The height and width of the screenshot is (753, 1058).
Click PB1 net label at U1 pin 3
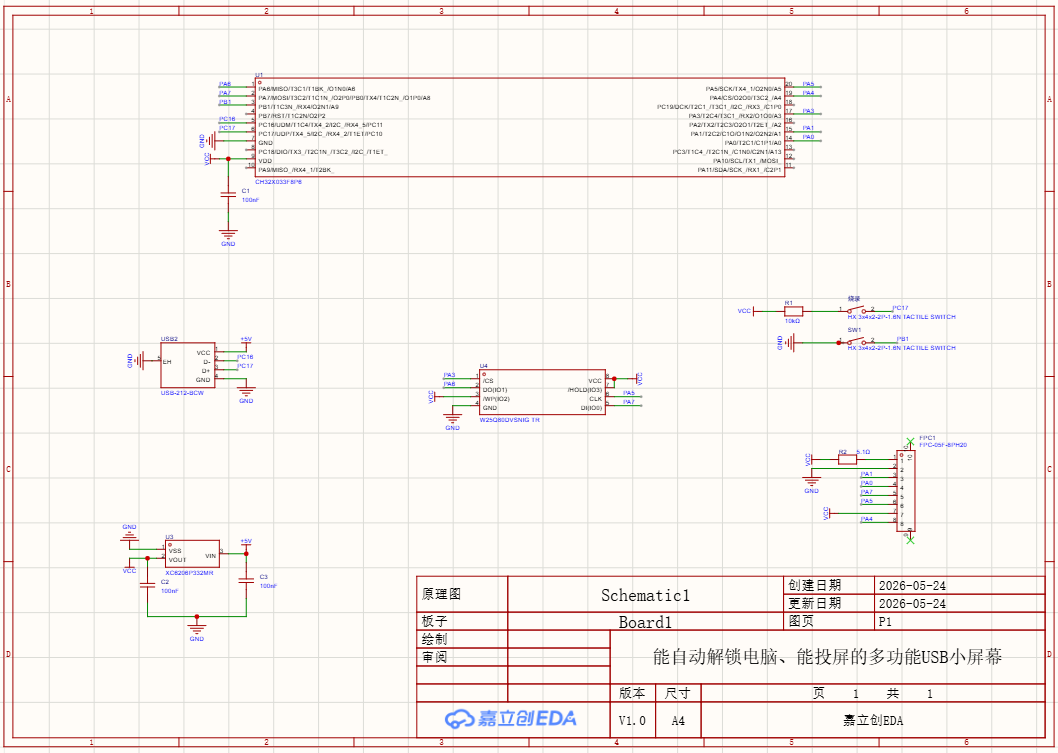(225, 101)
